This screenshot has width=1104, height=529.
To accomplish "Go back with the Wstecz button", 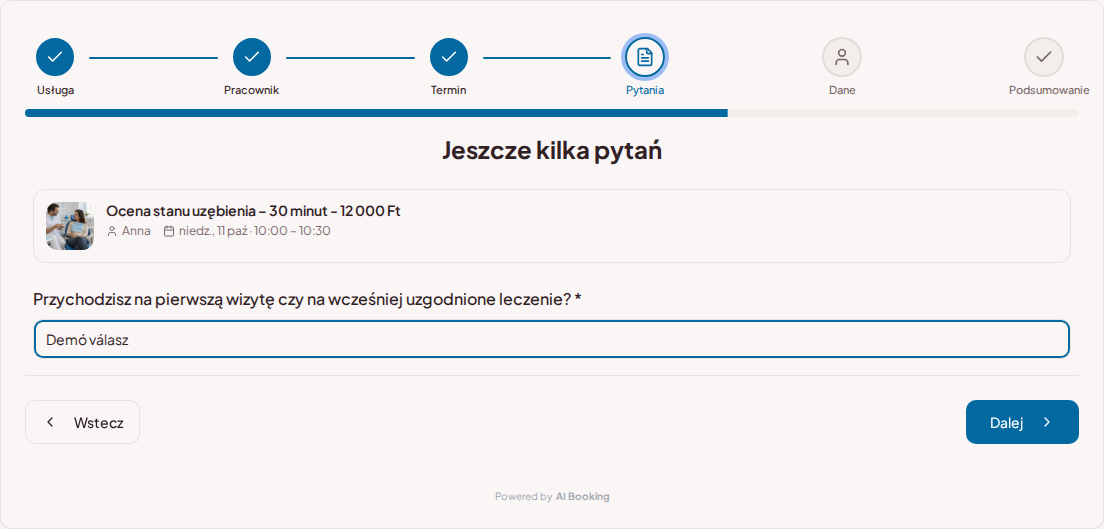I will tap(82, 422).
